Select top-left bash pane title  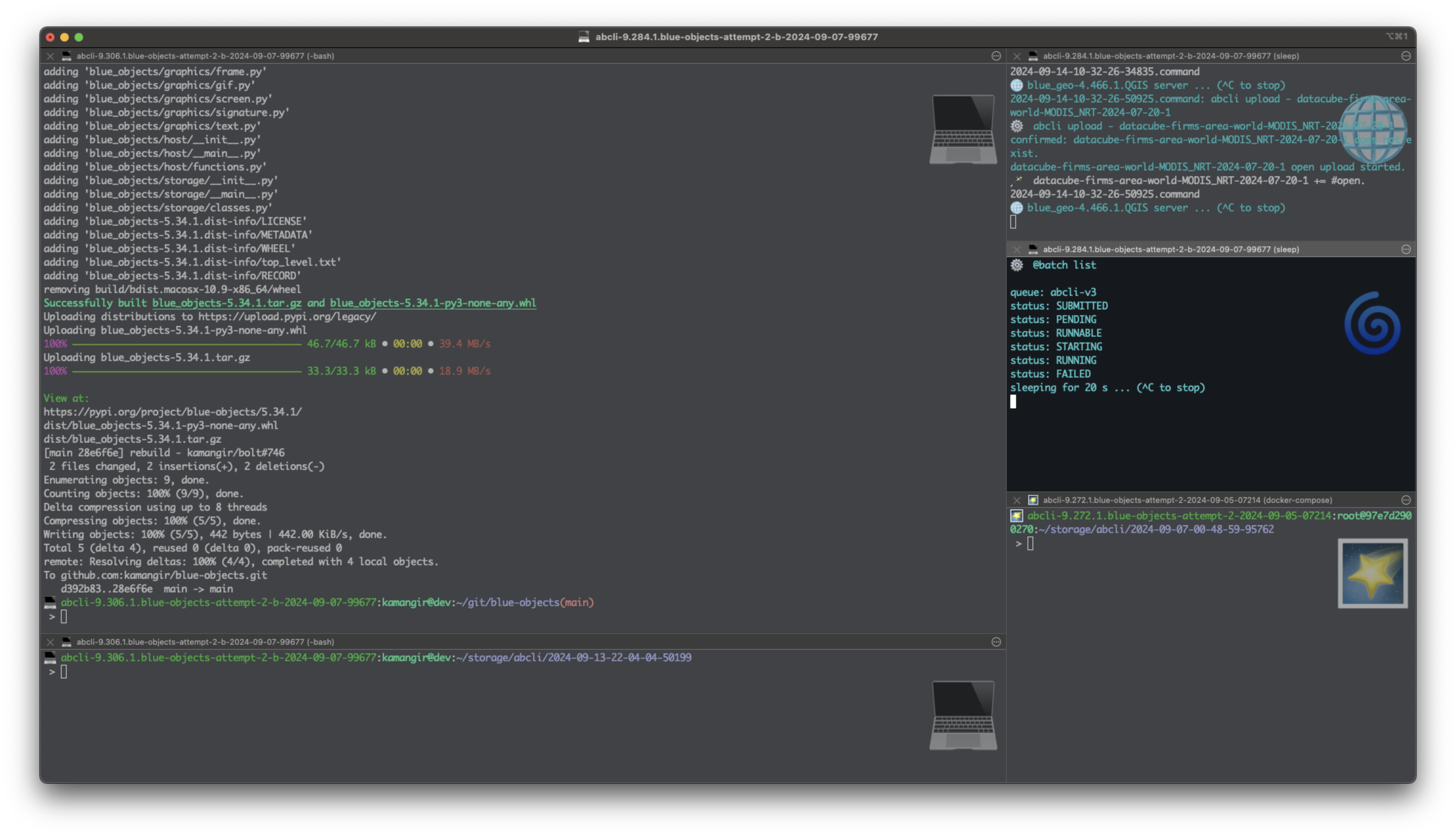pyautogui.click(x=205, y=56)
